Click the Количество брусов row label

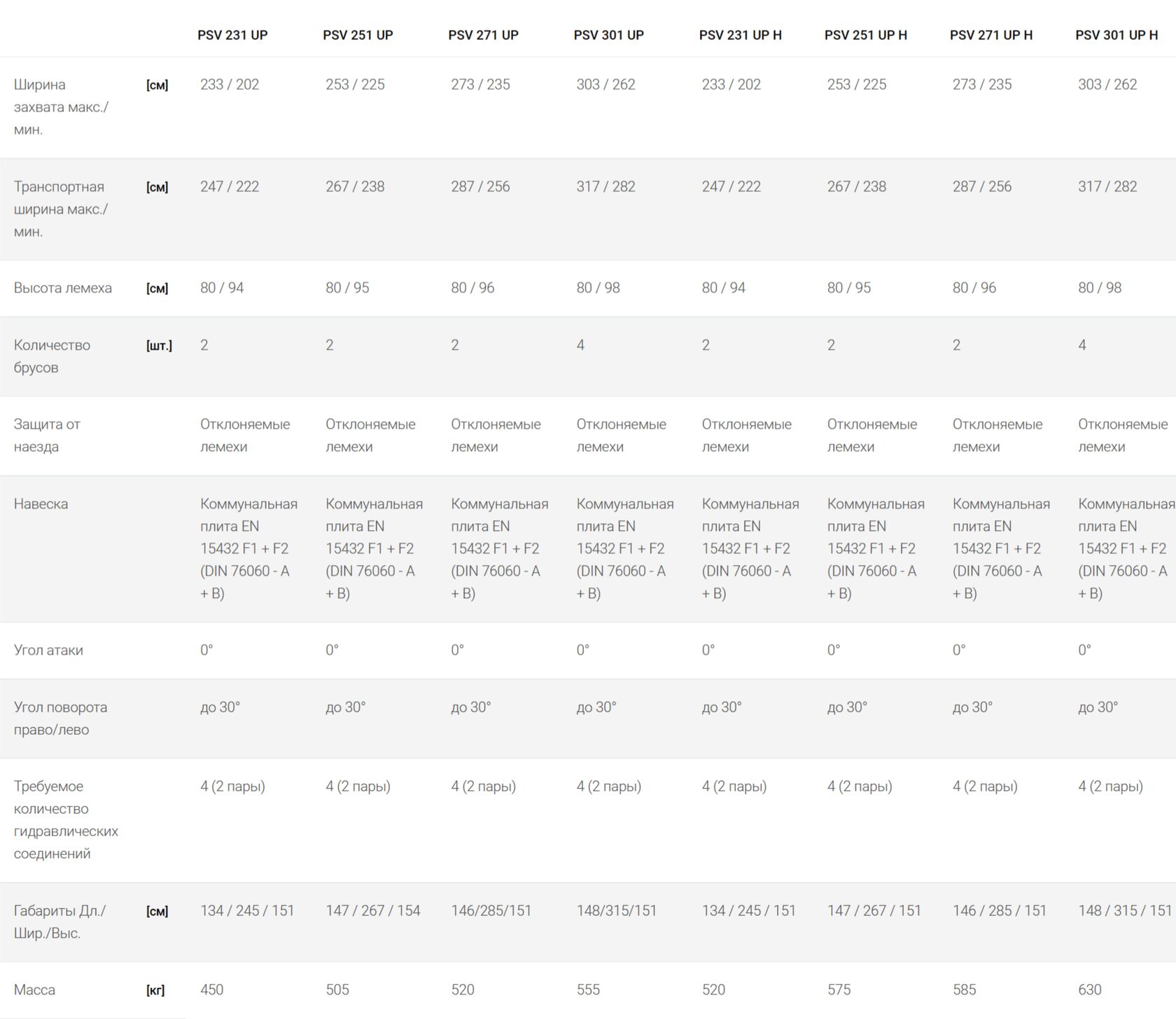pos(52,356)
